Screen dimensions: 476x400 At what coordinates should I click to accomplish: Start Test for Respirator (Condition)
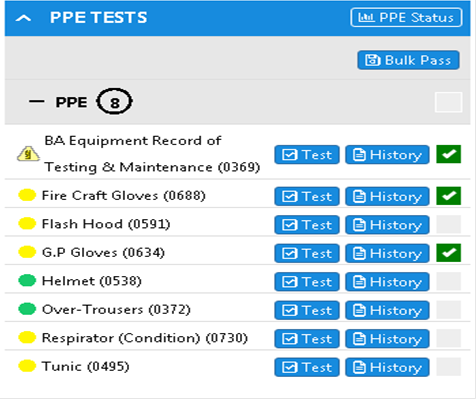307,339
